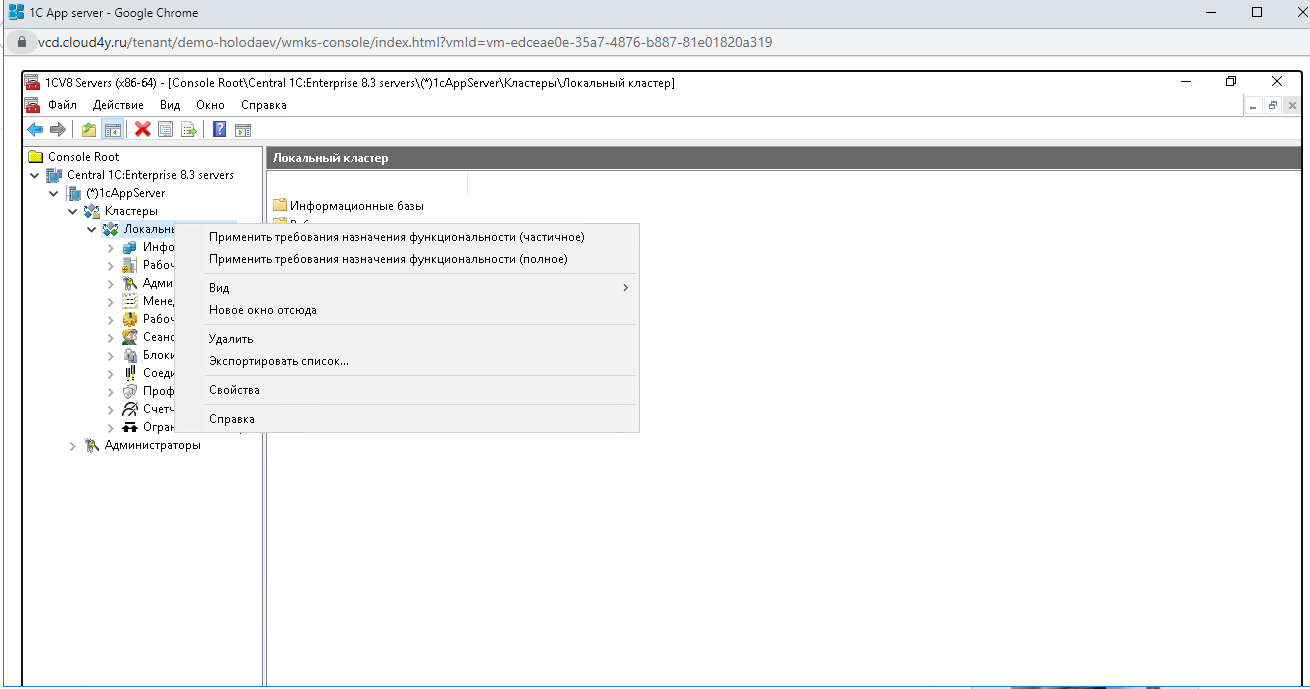Click the MMC icon left of Файл

[x=32, y=104]
